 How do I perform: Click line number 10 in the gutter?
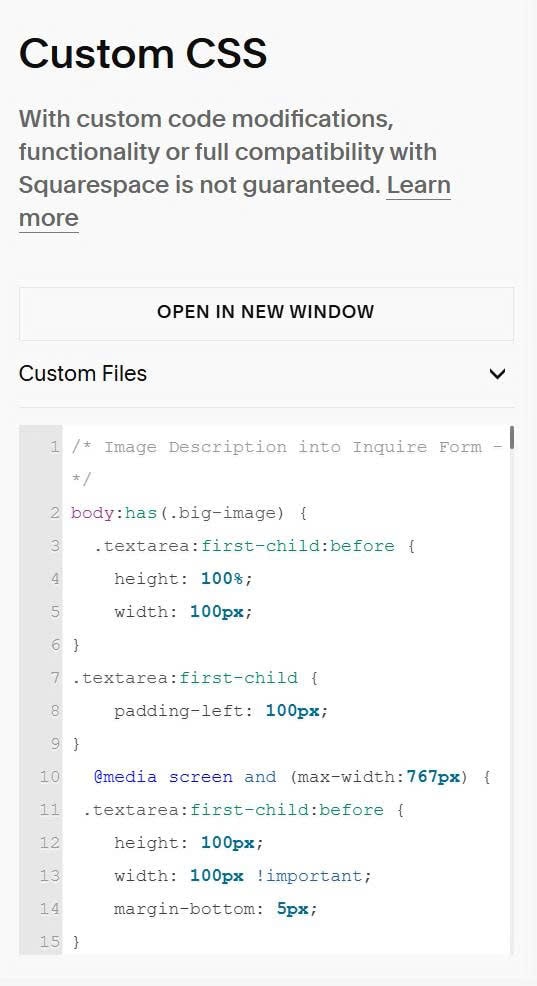50,777
